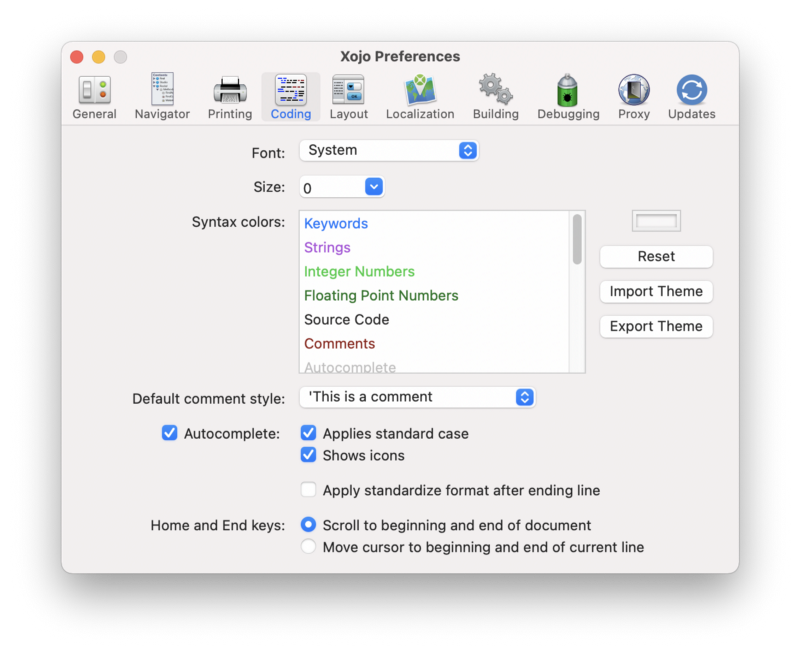Open the Proxy preferences pane
Image resolution: width=800 pixels, height=654 pixels.
pyautogui.click(x=634, y=97)
